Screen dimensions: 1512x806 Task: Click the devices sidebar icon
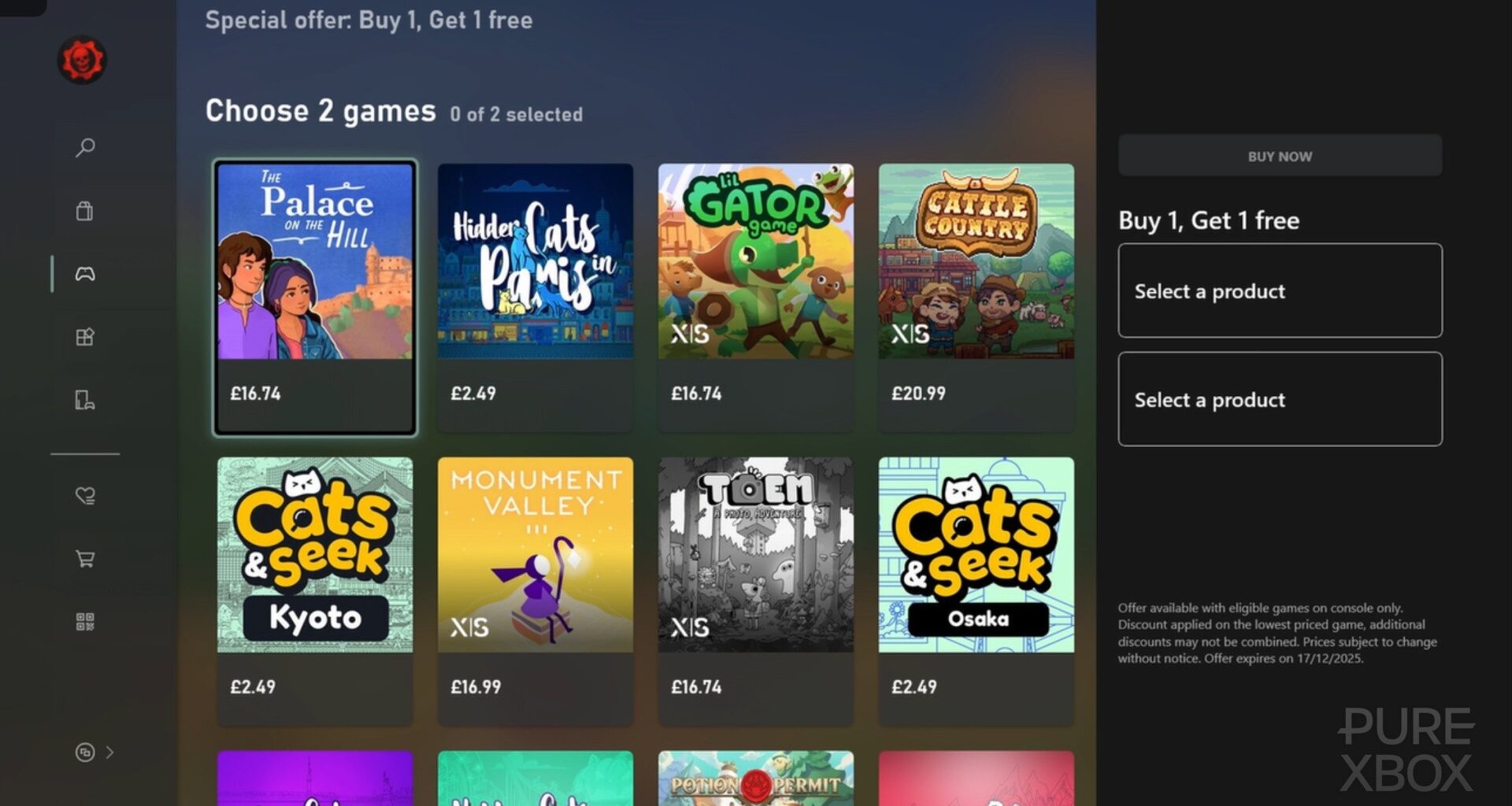(85, 400)
